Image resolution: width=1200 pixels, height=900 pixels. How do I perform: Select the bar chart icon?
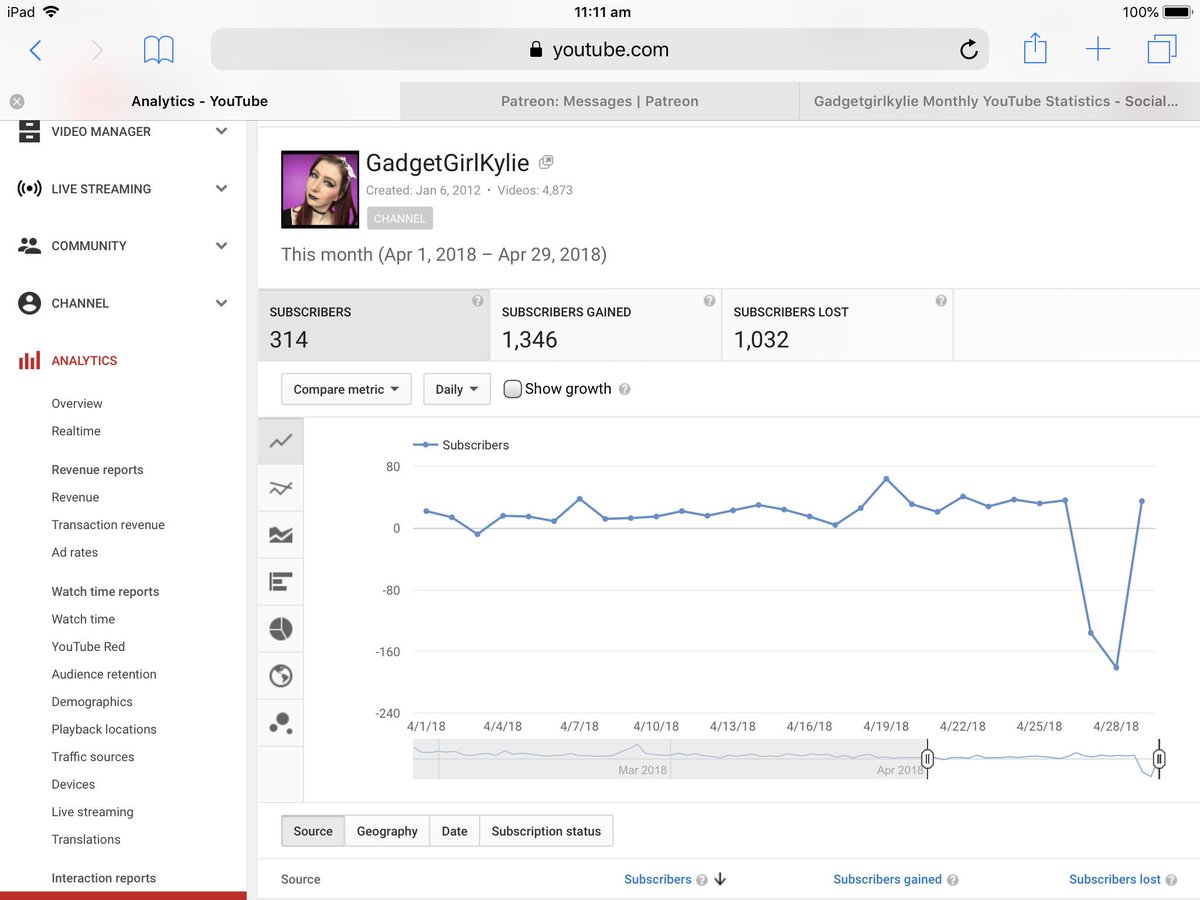(x=281, y=581)
